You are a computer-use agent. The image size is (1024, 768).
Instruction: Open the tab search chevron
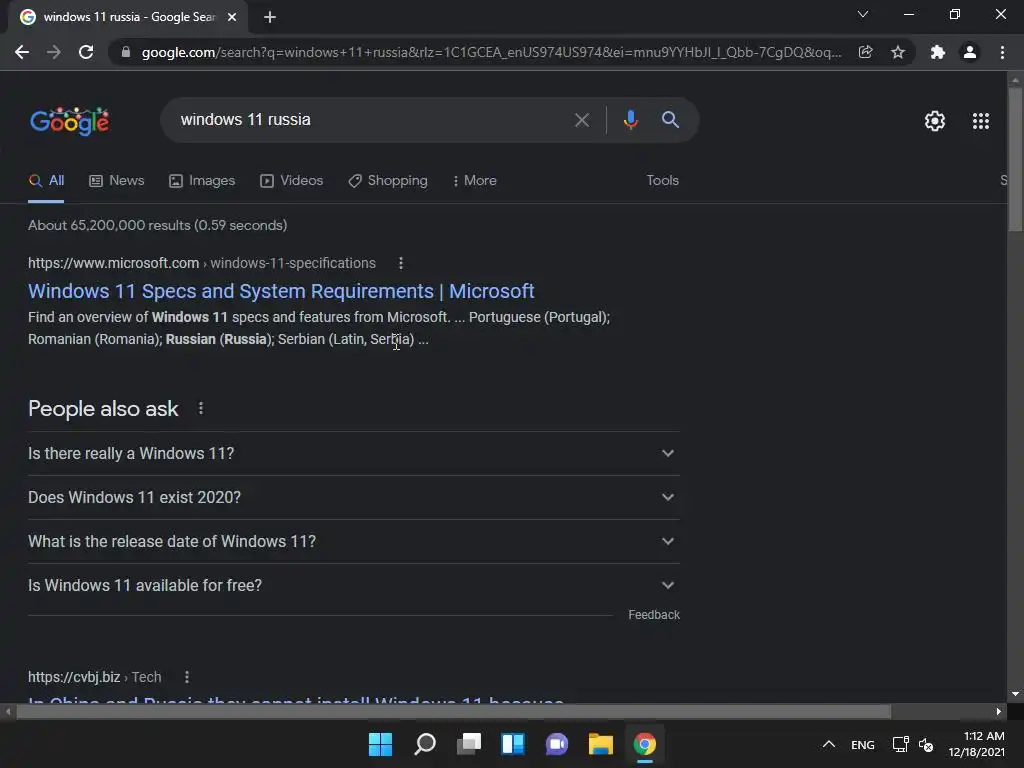863,14
